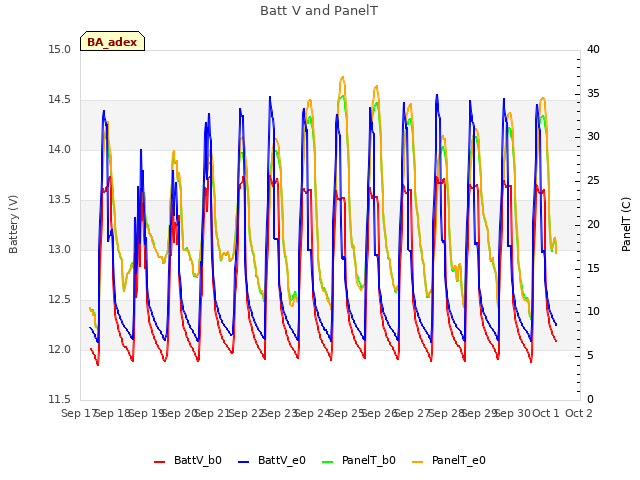Image resolution: width=640 pixels, height=480 pixels.
Task: Click the orange PanelT_e0 legend swatch
Action: pyautogui.click(x=418, y=462)
